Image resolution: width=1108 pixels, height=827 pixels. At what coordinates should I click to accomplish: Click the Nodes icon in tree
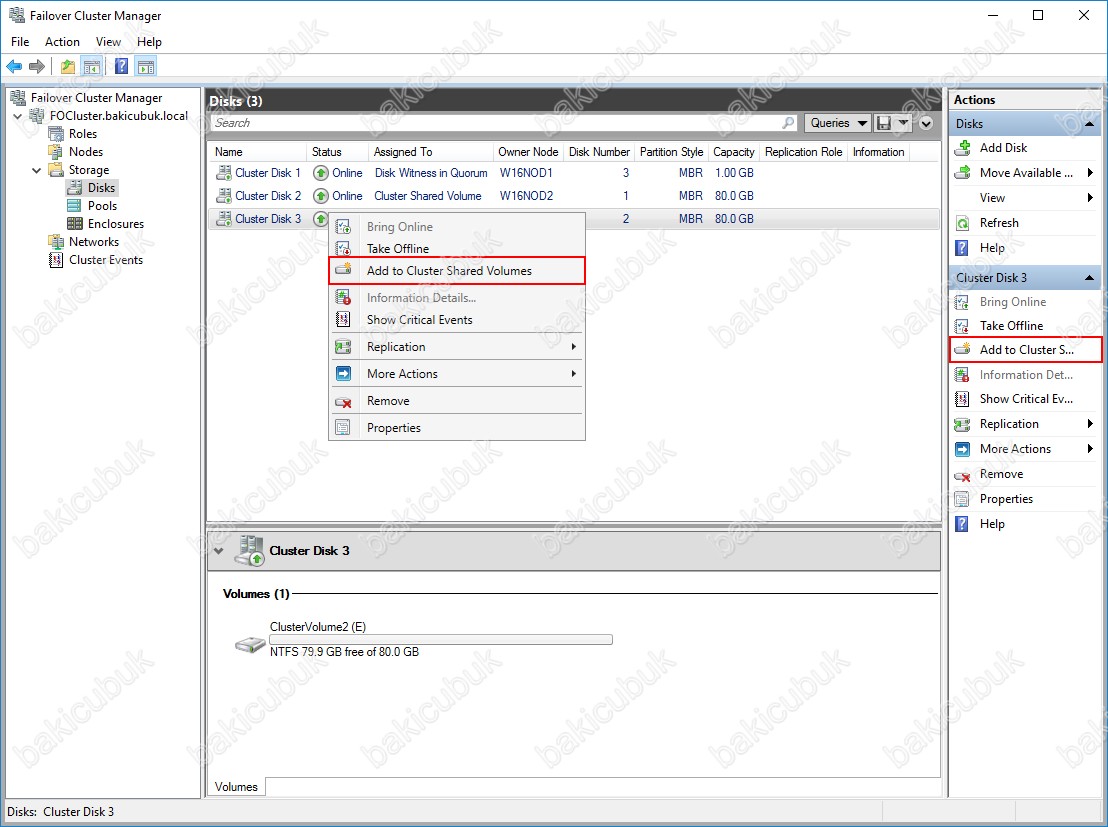[x=56, y=151]
